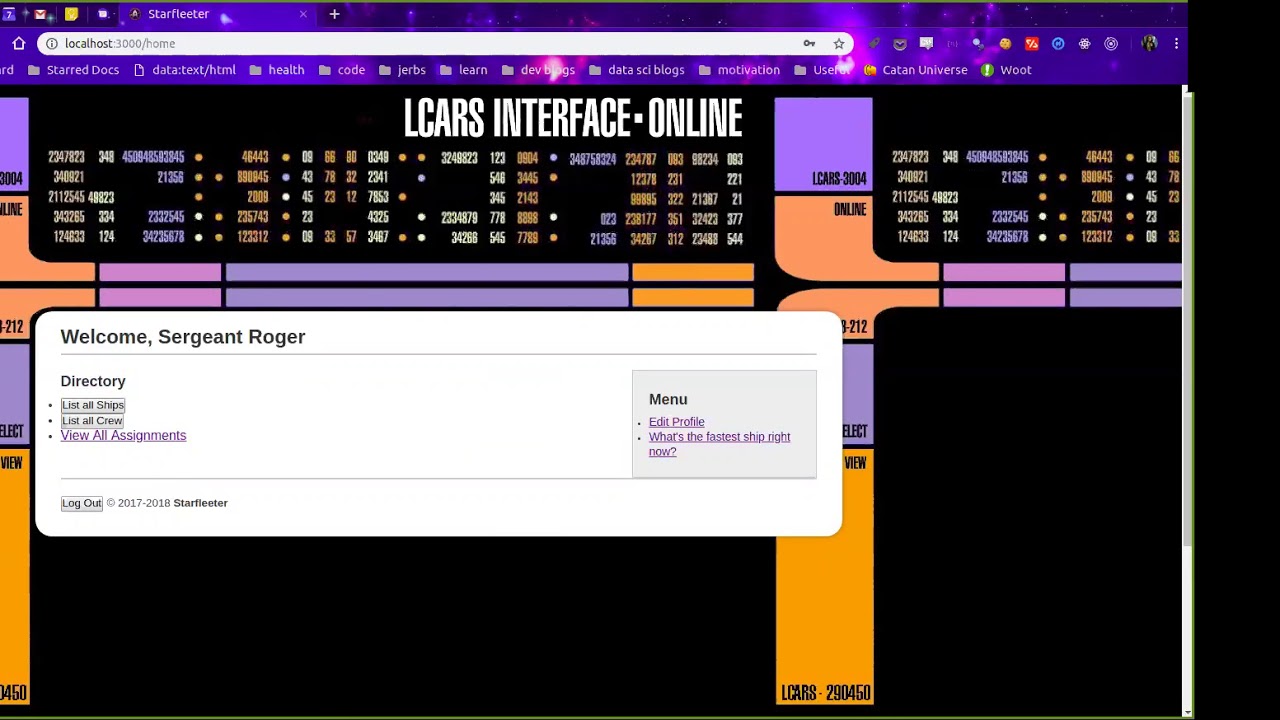Open the jerbs bookmark folder

pyautogui.click(x=401, y=70)
